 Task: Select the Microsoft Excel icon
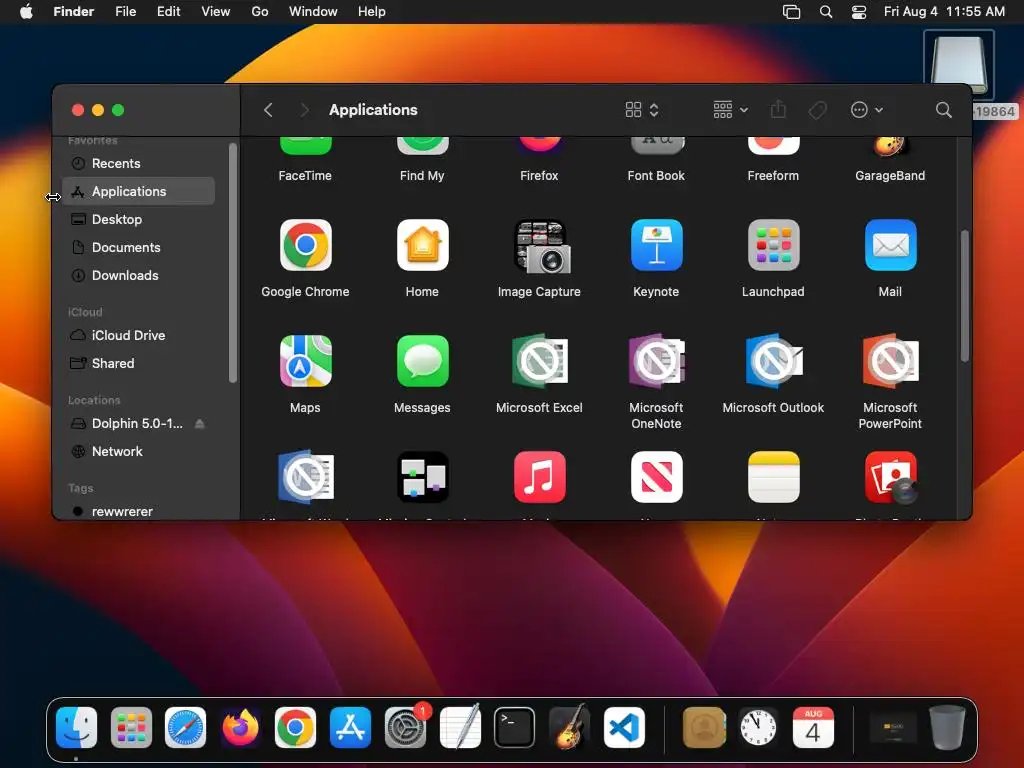[539, 361]
